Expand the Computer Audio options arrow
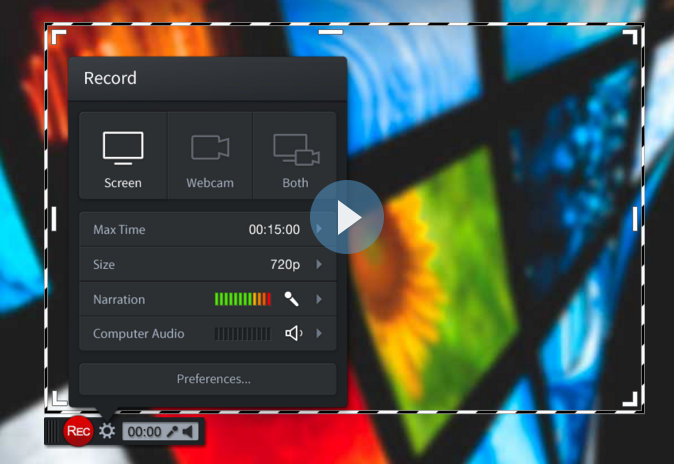This screenshot has width=674, height=464. point(319,333)
